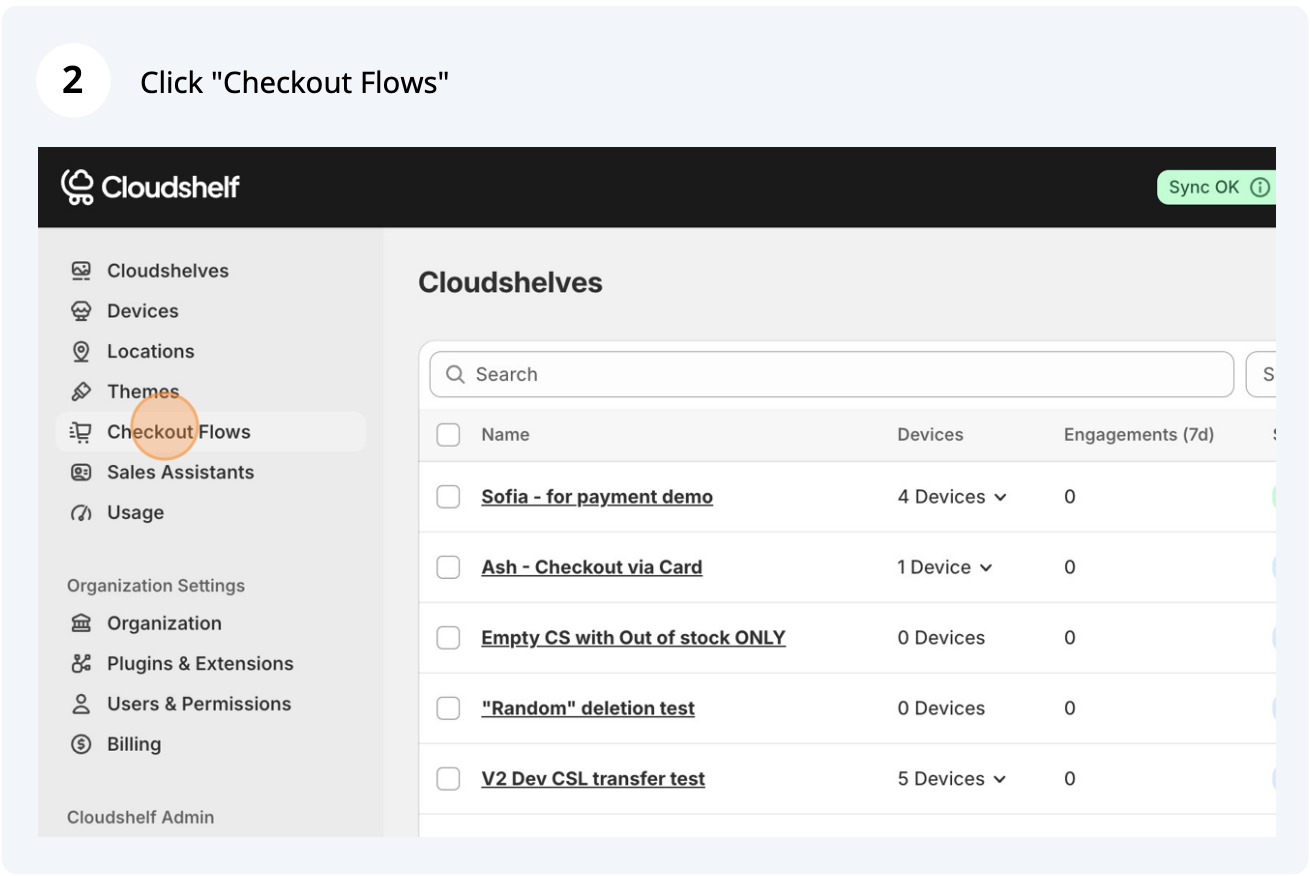Toggle the select-all checkbox in table header
The image size is (1310, 876).
tap(448, 434)
